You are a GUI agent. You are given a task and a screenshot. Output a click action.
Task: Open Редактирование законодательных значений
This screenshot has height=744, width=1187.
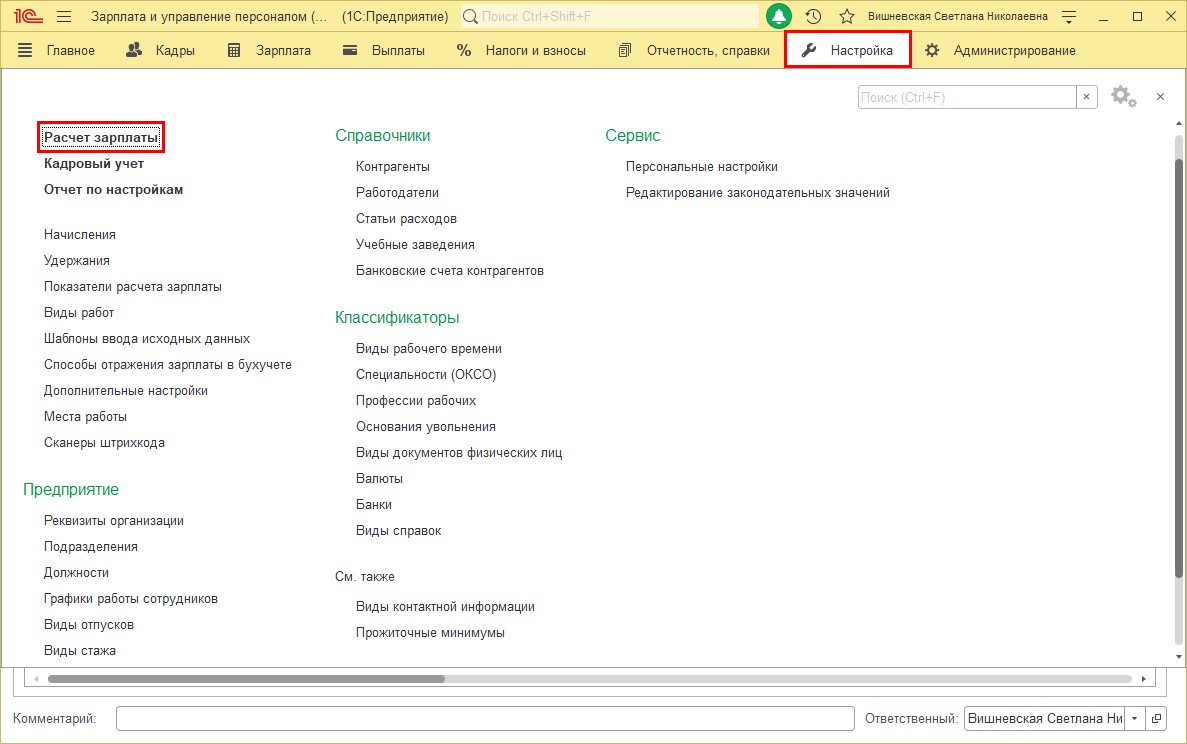coord(758,193)
